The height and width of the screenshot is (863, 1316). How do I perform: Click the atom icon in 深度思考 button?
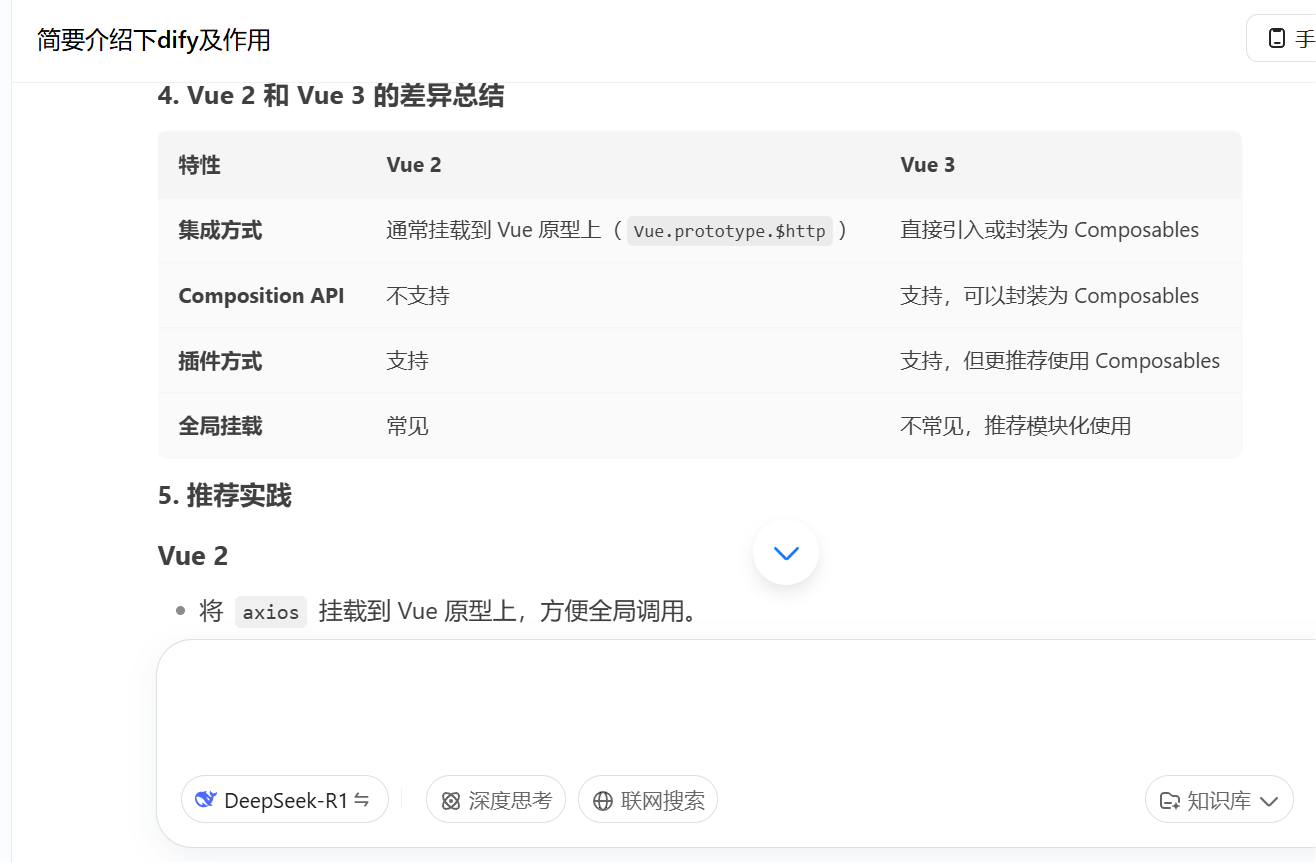pyautogui.click(x=451, y=801)
